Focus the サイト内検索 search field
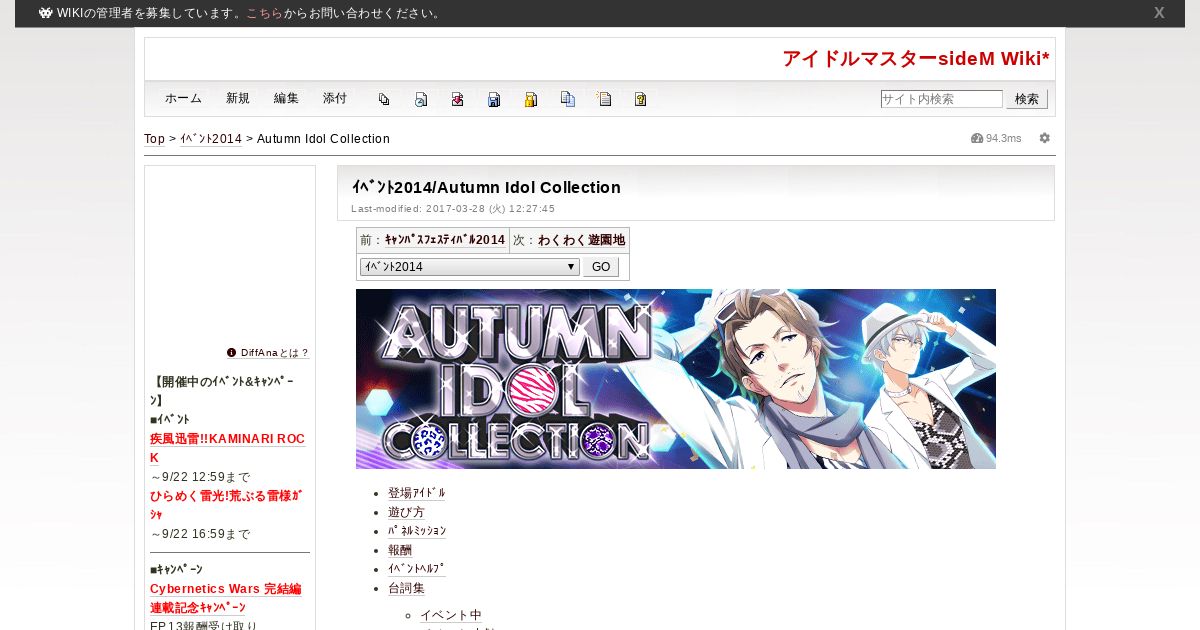The image size is (1200, 630). click(941, 99)
